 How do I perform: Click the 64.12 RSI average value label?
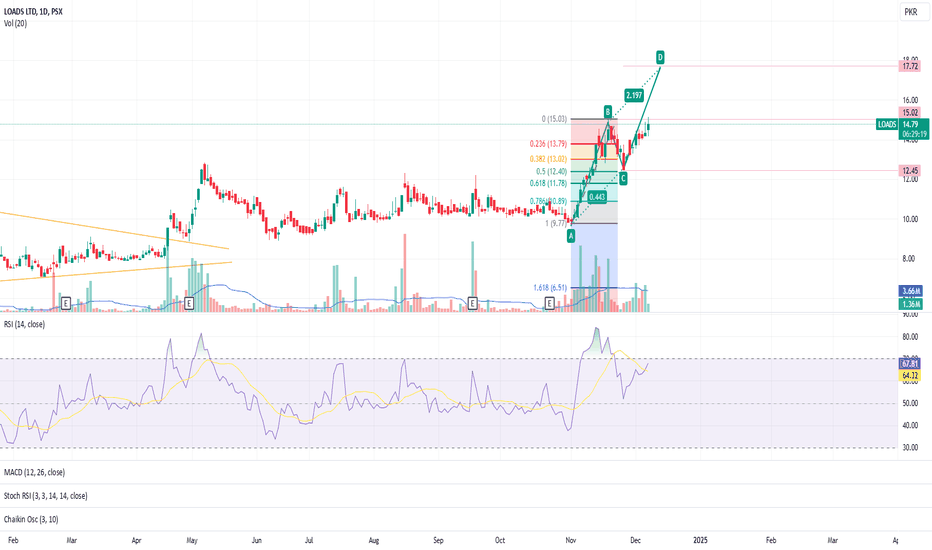909,375
